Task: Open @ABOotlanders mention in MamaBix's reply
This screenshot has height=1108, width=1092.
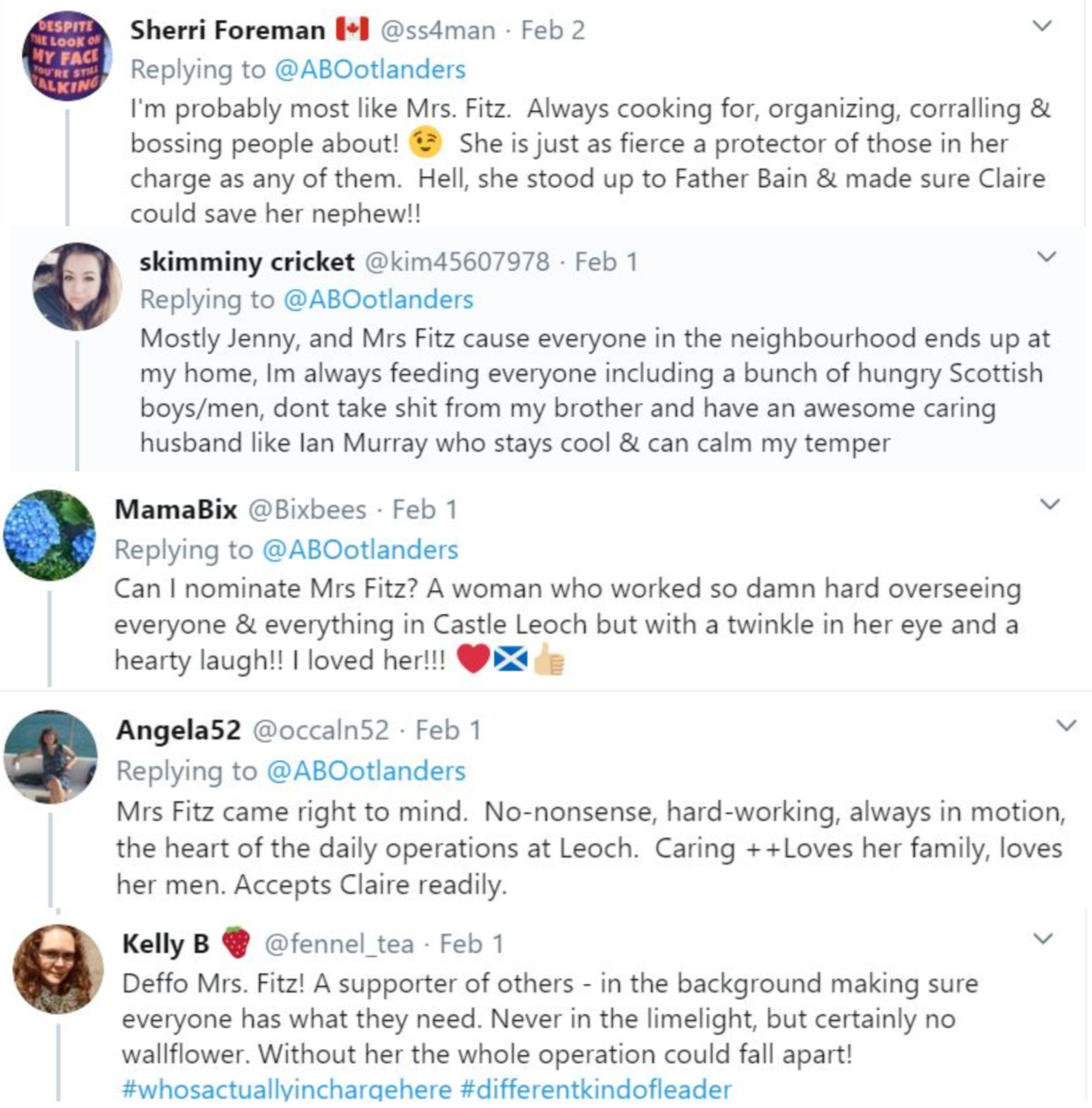Action: click(360, 550)
